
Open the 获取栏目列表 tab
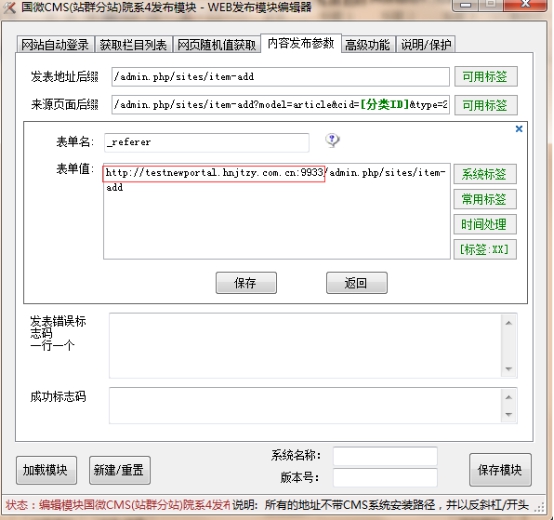click(x=133, y=45)
